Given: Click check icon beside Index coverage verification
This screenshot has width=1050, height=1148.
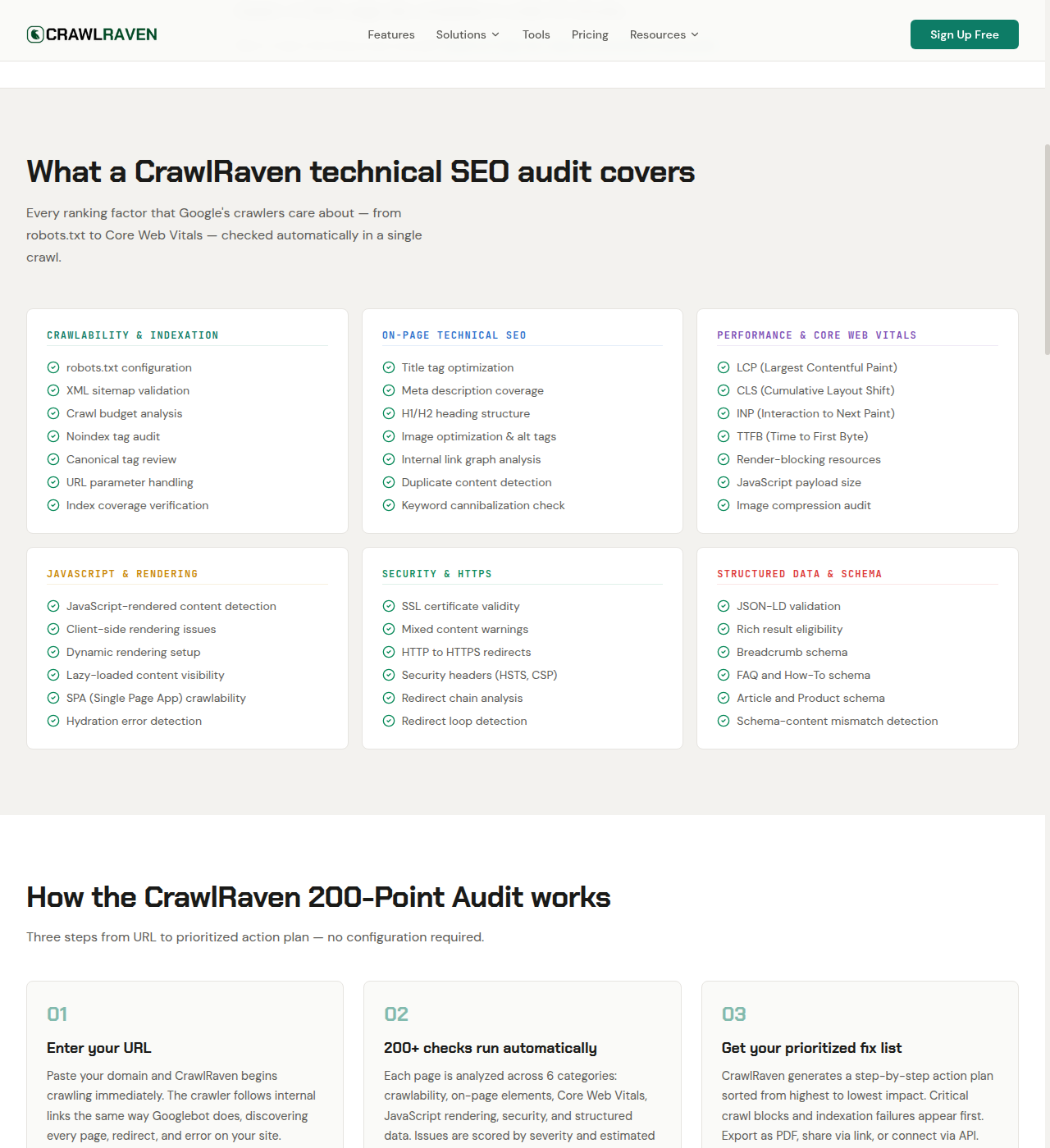Looking at the screenshot, I should (x=53, y=505).
